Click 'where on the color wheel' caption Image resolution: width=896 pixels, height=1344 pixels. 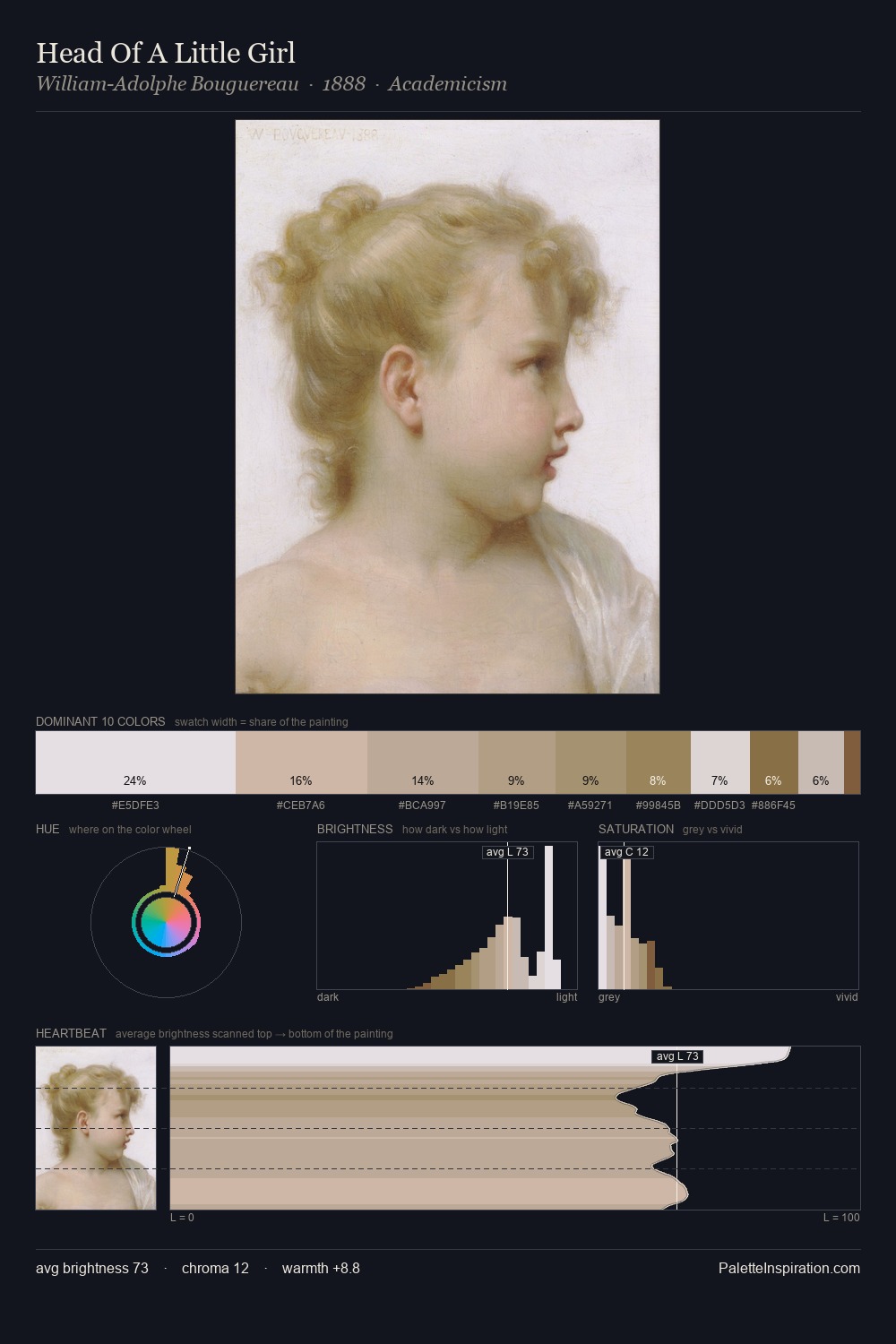(130, 830)
